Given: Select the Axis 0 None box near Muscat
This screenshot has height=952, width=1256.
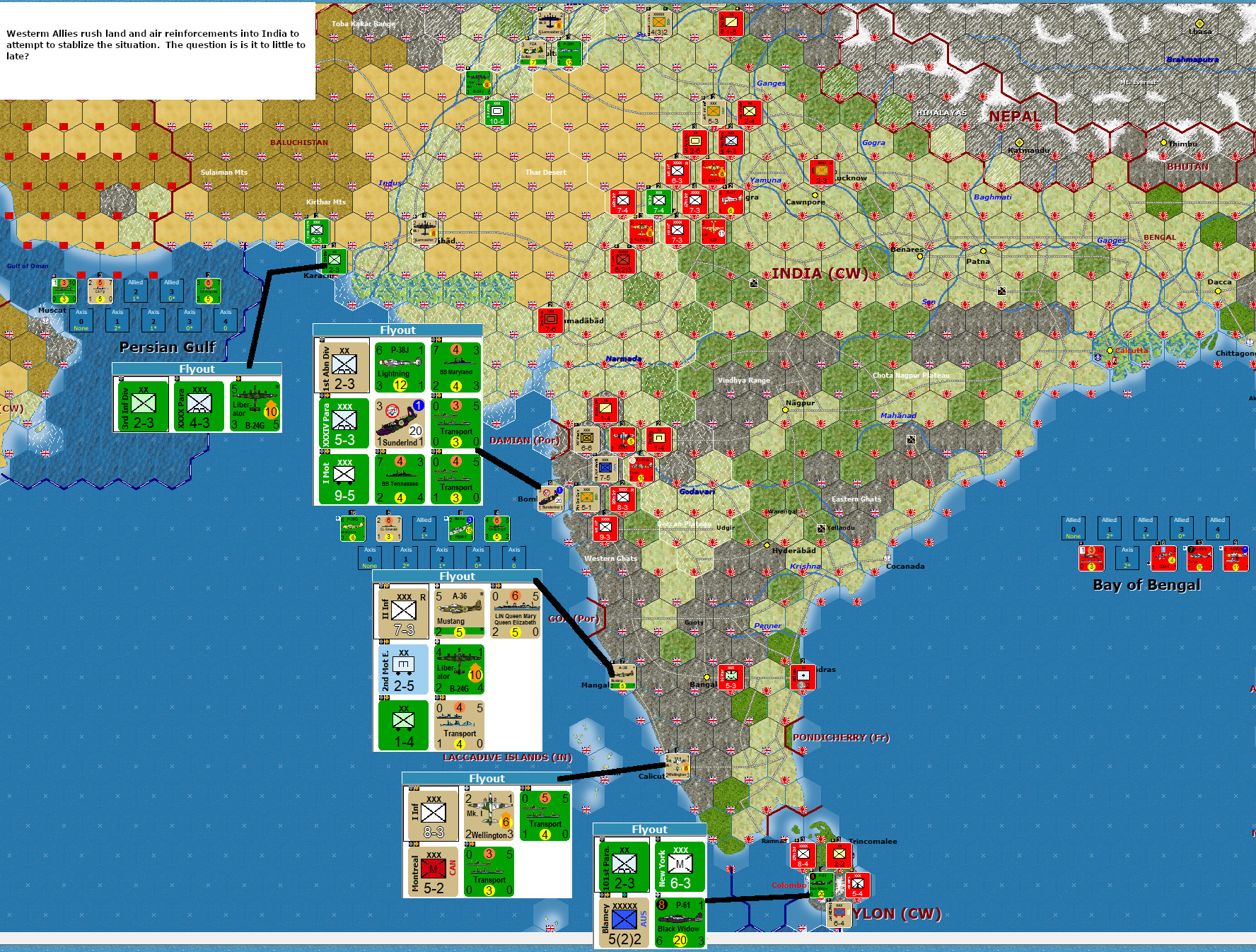Looking at the screenshot, I should point(81,320).
